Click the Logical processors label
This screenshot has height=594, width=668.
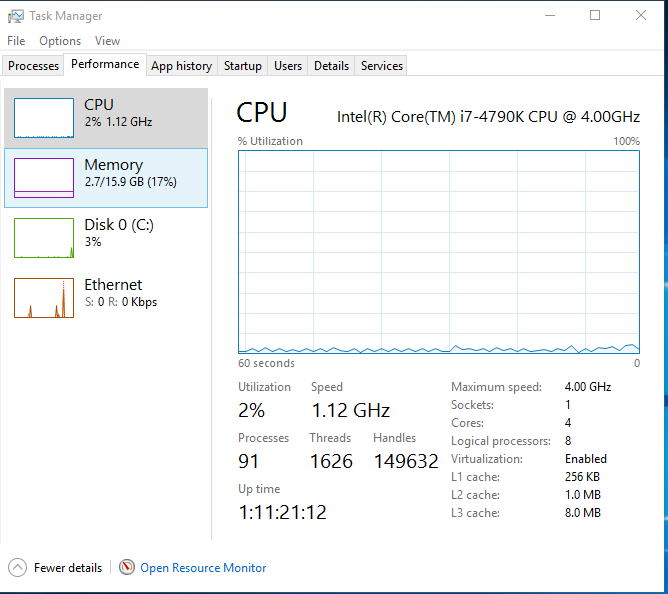point(501,441)
